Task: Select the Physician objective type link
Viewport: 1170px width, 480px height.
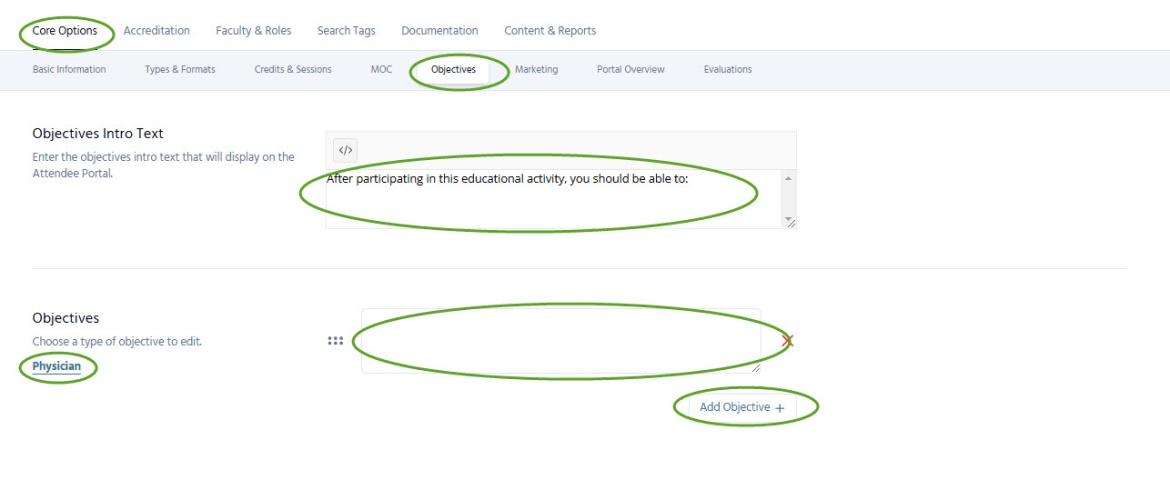Action: [56, 367]
